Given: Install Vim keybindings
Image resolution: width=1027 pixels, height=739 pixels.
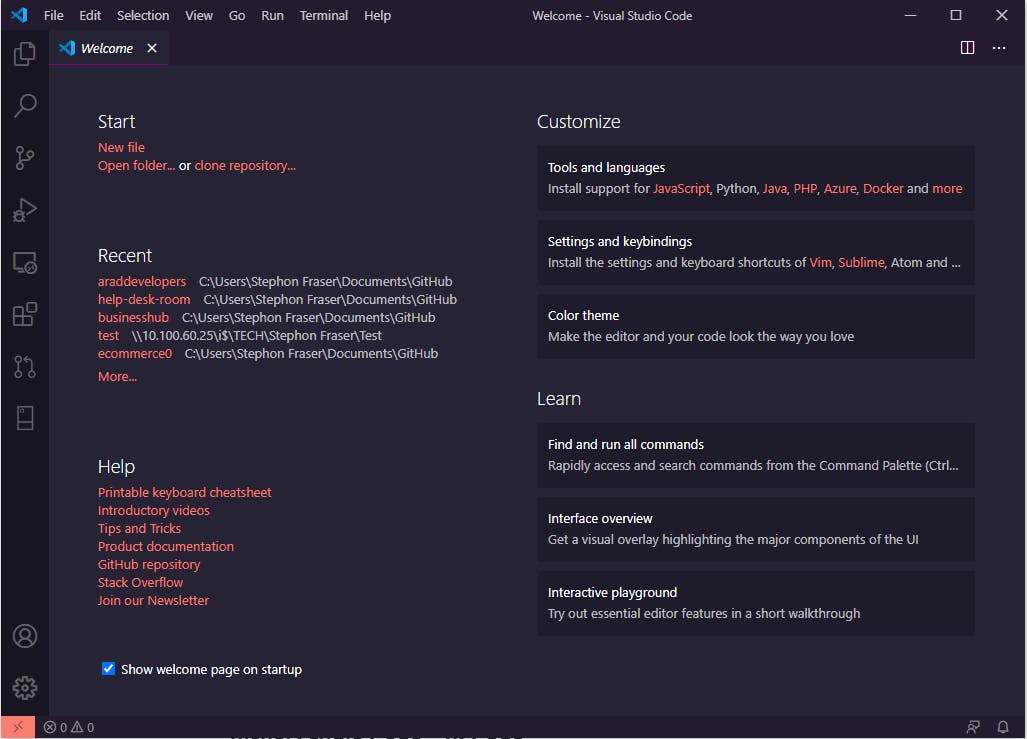Looking at the screenshot, I should click(x=820, y=263).
